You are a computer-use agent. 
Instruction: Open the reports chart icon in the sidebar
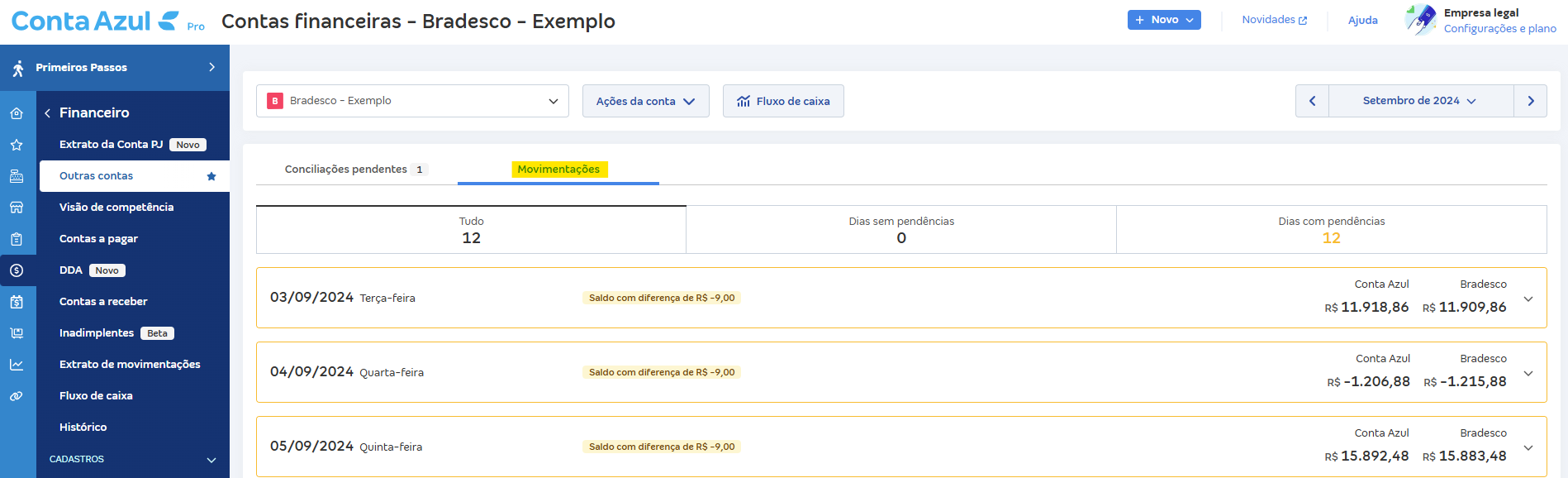(x=17, y=365)
